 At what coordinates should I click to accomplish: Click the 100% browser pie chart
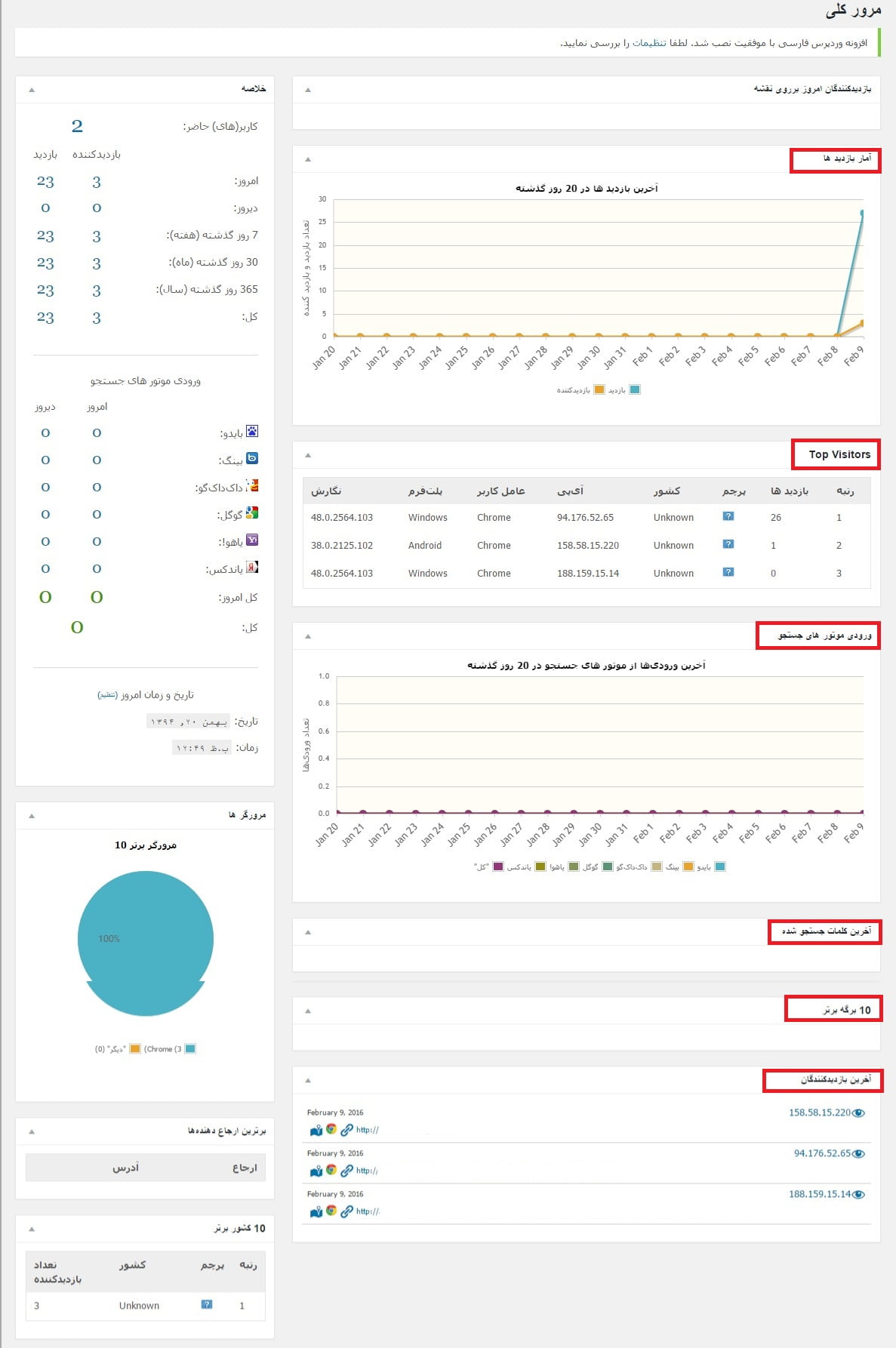pos(146,943)
